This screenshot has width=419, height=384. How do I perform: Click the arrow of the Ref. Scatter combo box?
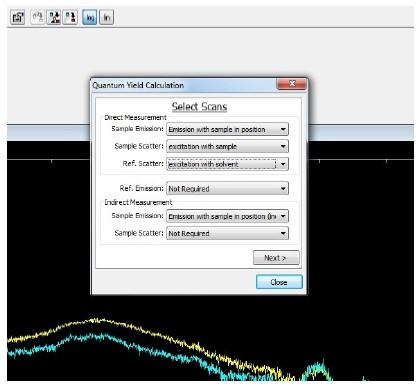tap(283, 164)
